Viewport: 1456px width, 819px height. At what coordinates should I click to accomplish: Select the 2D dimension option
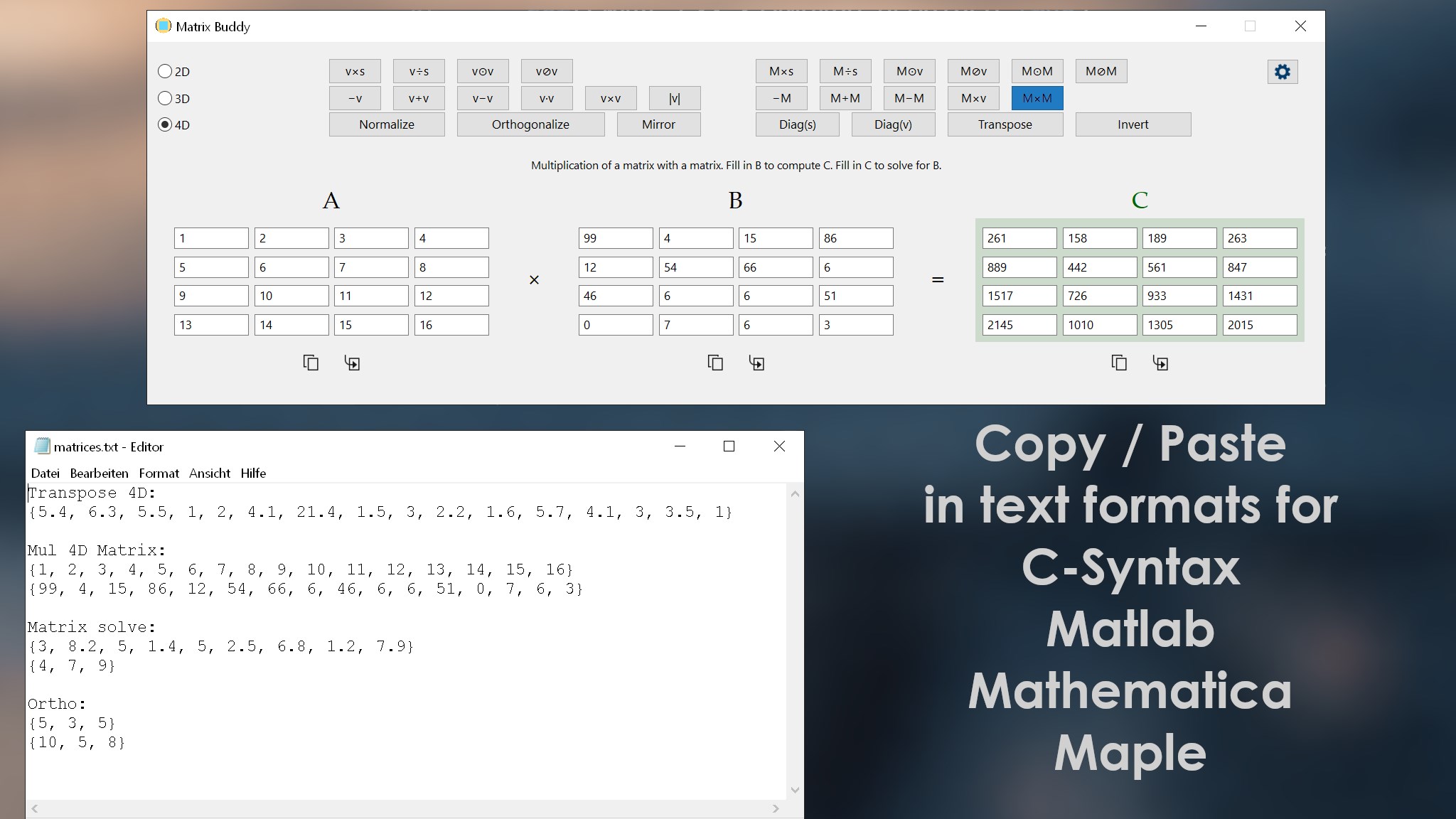click(x=165, y=71)
